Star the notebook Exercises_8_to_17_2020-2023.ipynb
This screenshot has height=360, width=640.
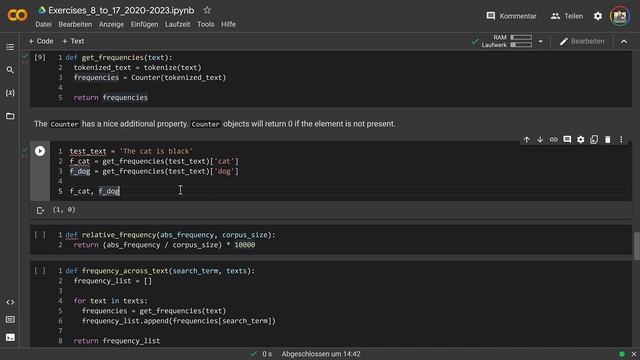207,10
